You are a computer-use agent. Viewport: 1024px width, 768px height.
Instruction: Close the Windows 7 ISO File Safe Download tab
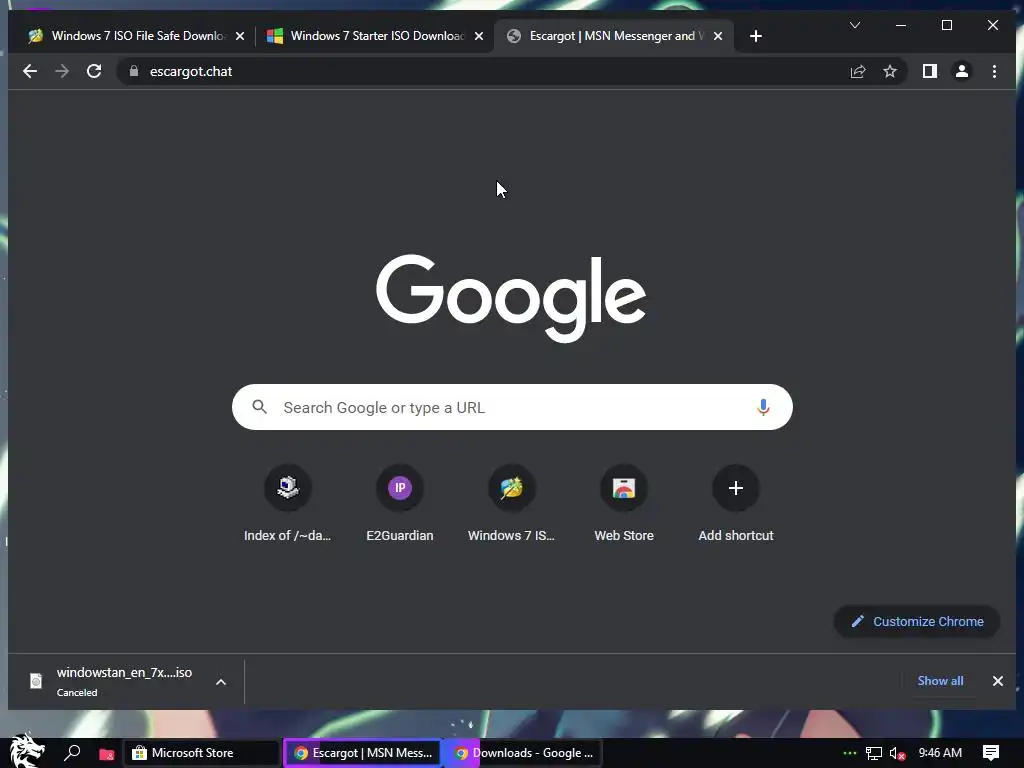[x=240, y=36]
